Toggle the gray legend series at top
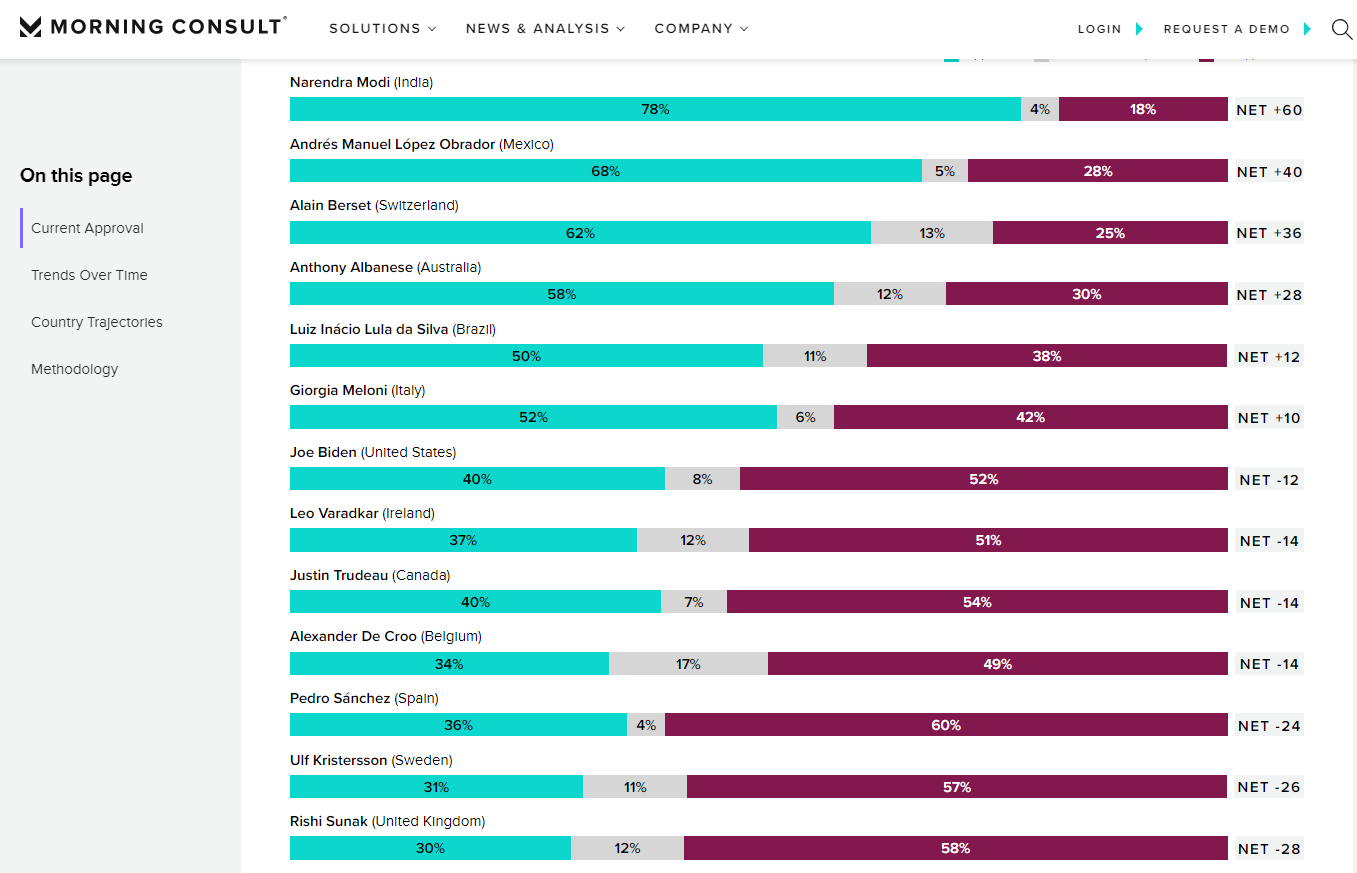 coord(1042,58)
